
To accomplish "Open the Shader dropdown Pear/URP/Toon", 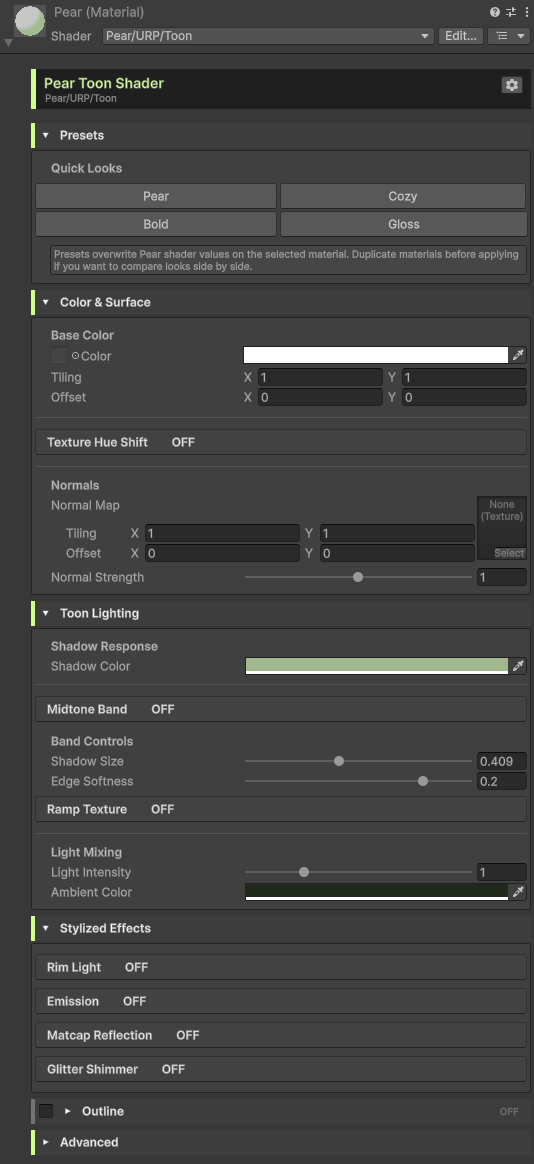I will click(268, 36).
